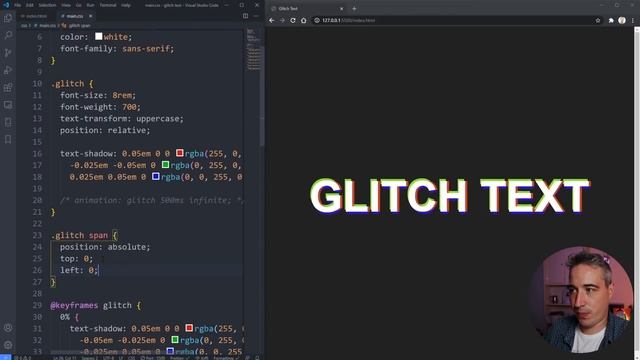Click the Home button in Chrome

[x=304, y=20]
